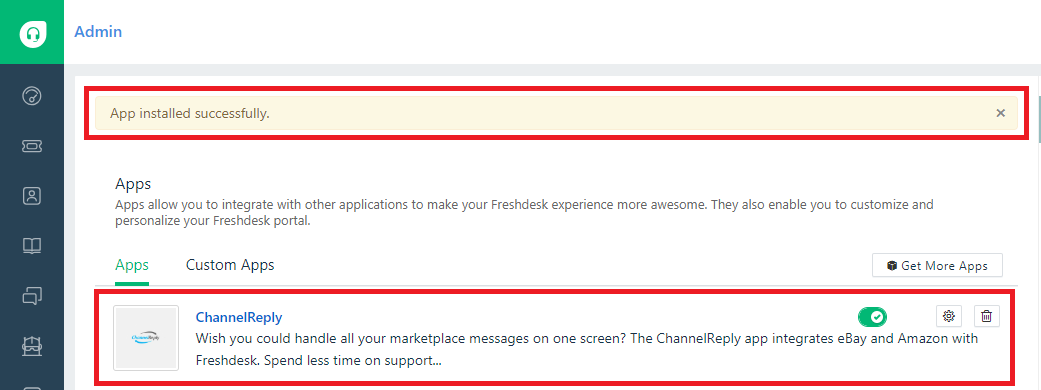This screenshot has width=1041, height=390.
Task: Click the sidebar icon below chat bubbles
Action: pos(32,345)
